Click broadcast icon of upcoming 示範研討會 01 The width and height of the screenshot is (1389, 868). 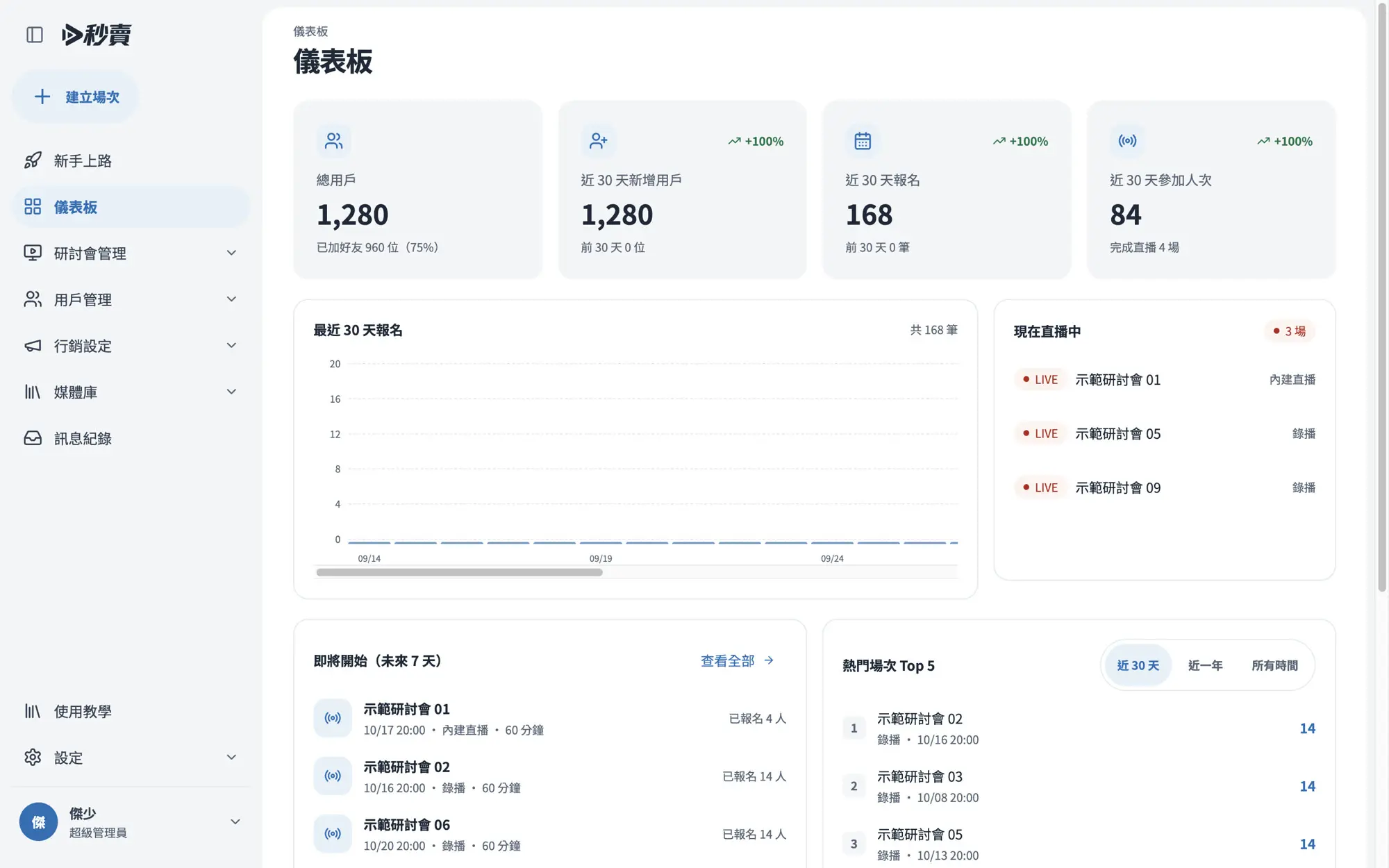tap(333, 718)
